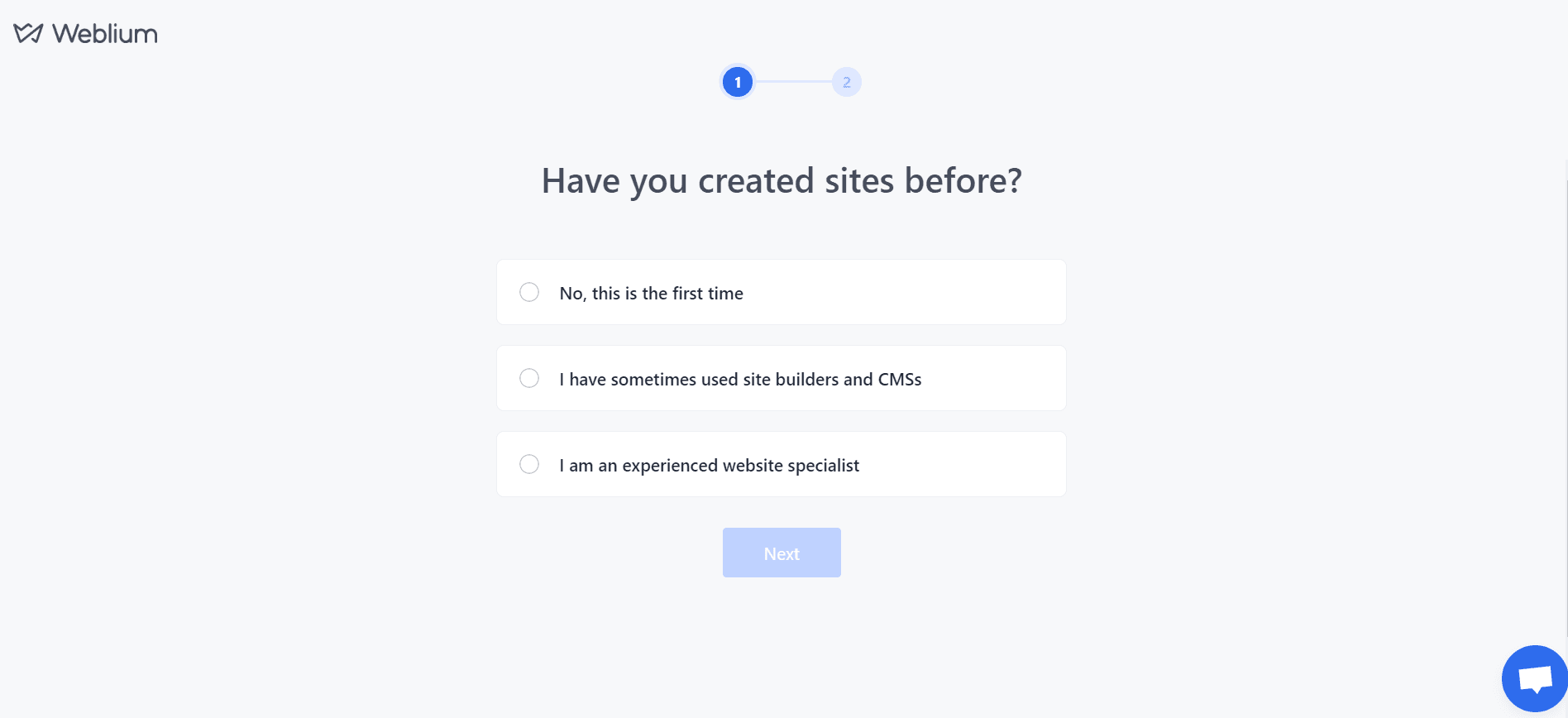Click the progress bar between steps
Image resolution: width=1568 pixels, height=718 pixels.
tap(791, 81)
